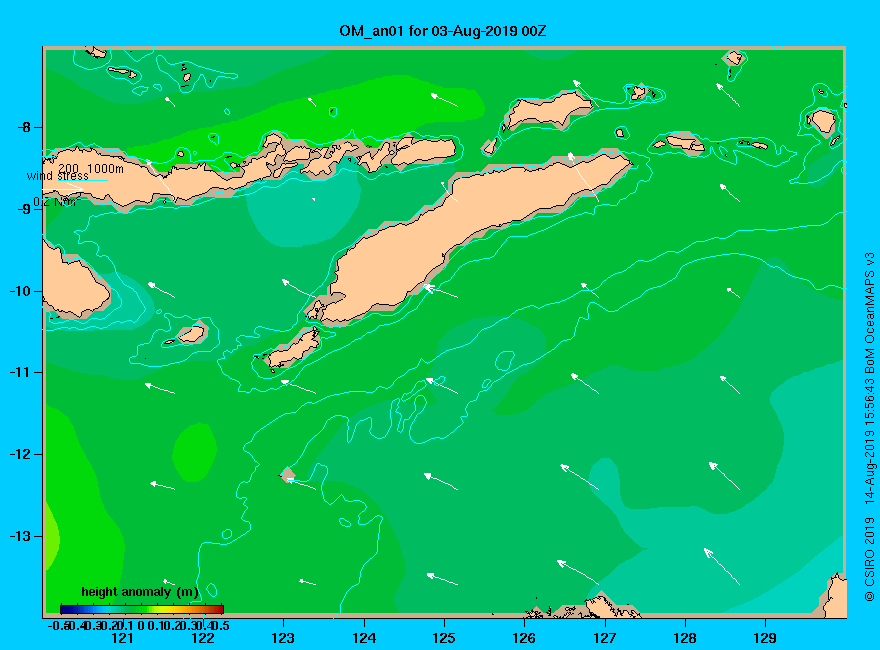The height and width of the screenshot is (650, 880).
Task: Click the height anomaly color bar
Action: 142,609
